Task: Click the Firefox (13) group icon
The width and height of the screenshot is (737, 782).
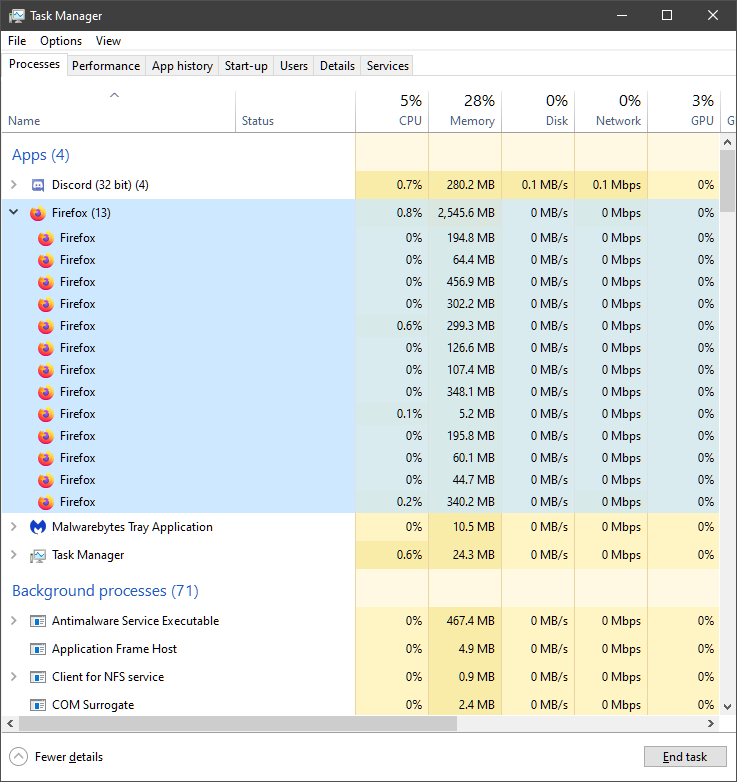Action: [38, 213]
